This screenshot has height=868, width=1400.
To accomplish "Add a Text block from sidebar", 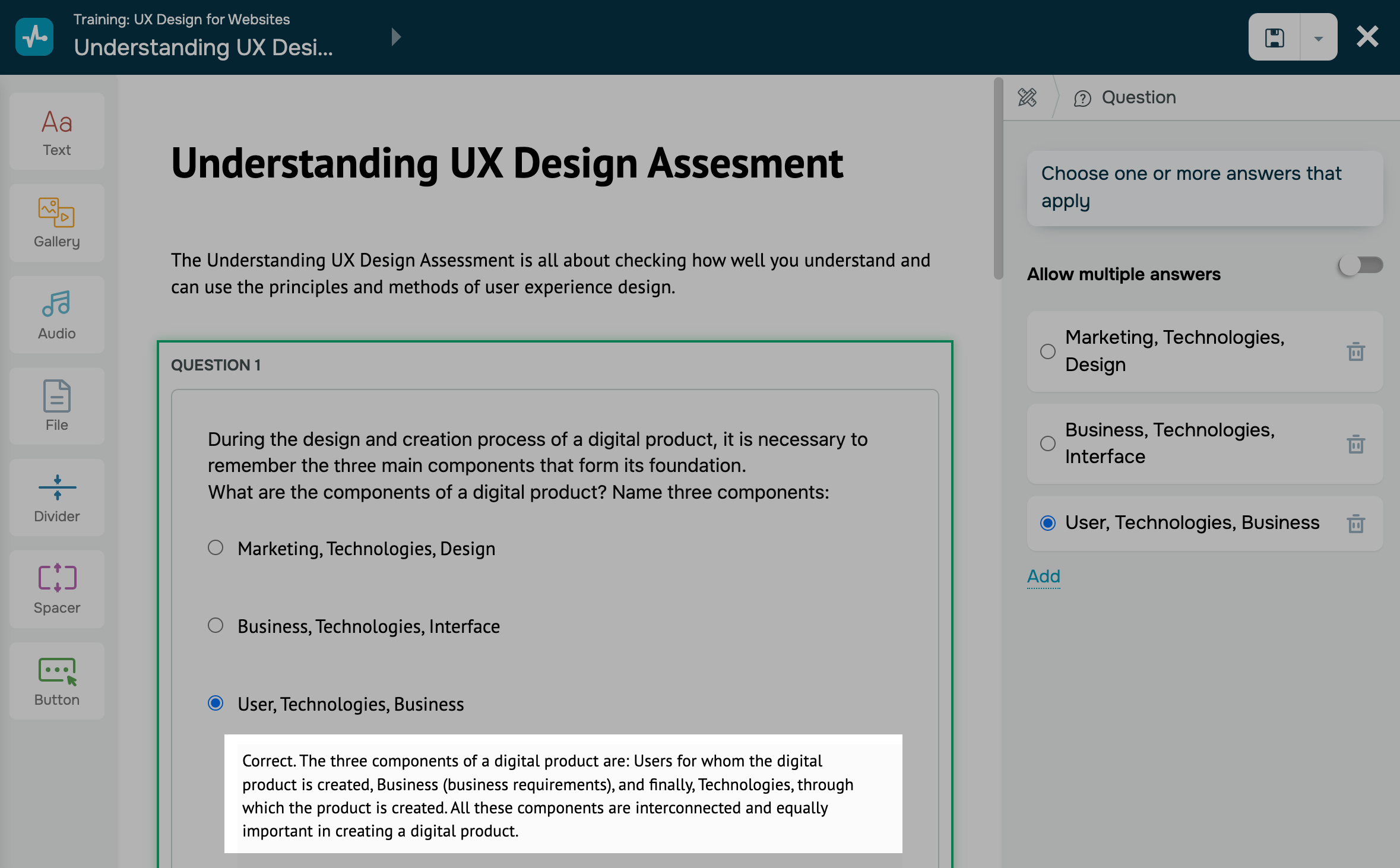I will tap(57, 132).
